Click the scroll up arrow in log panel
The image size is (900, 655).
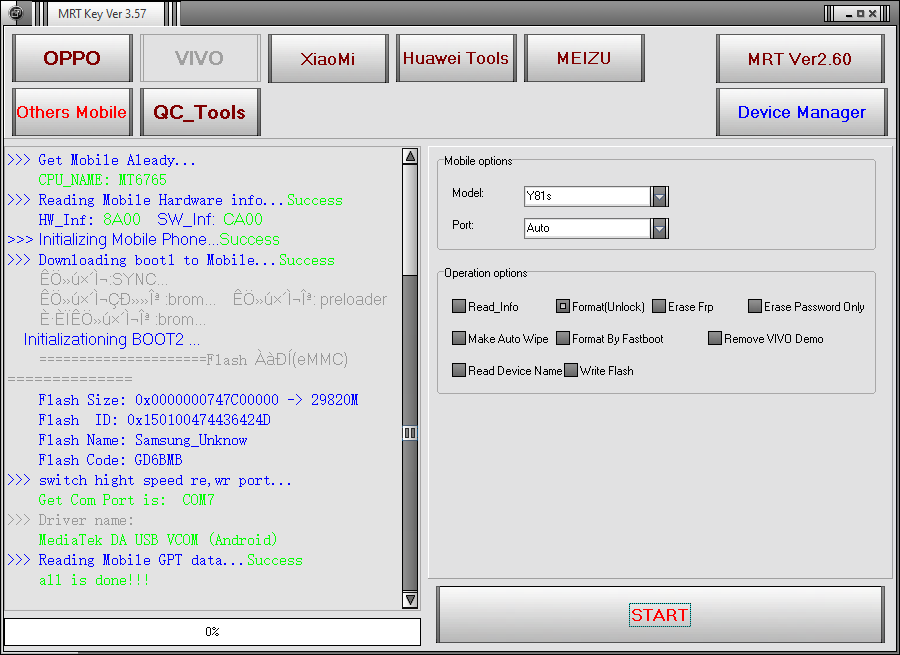(410, 157)
